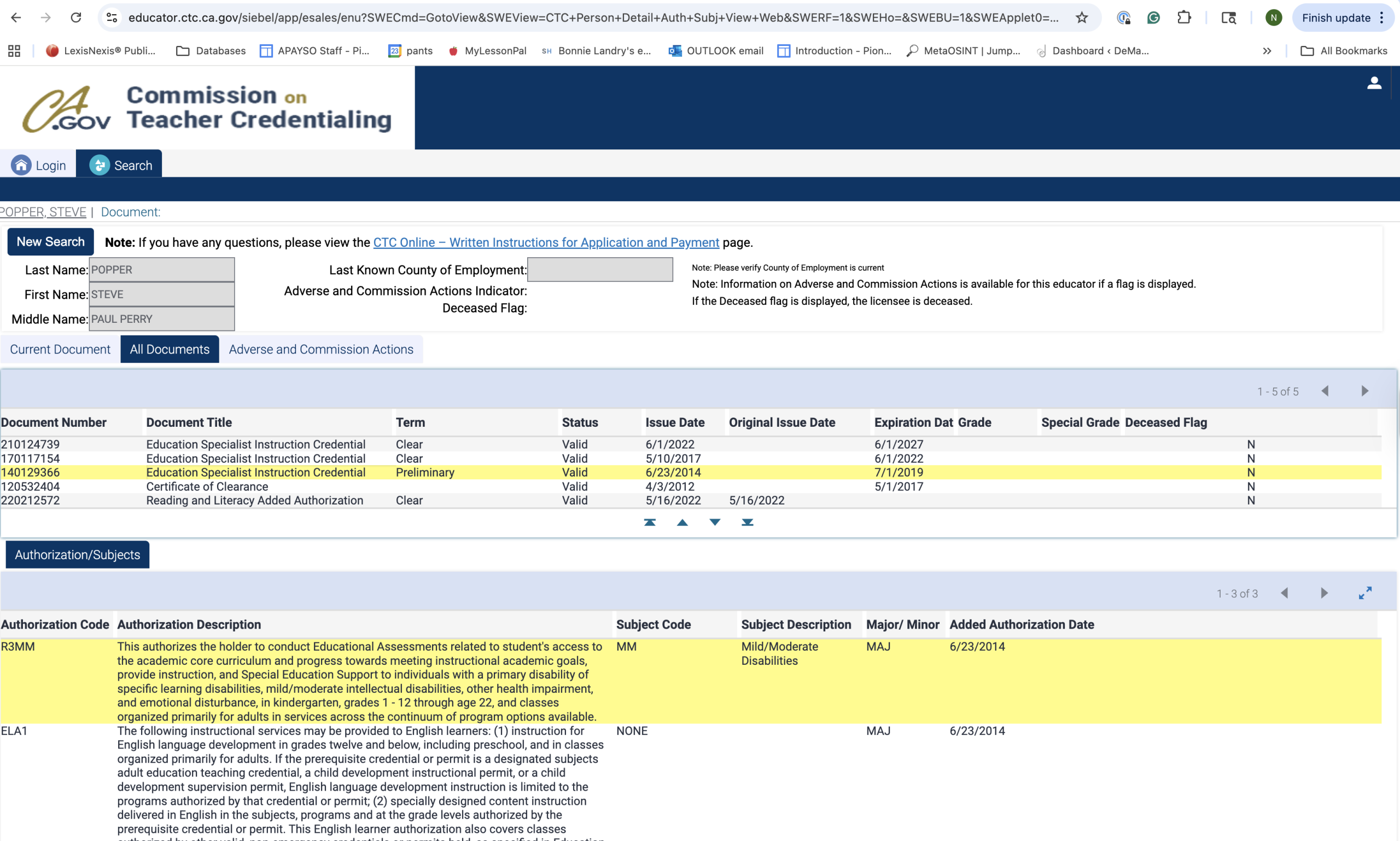
Task: Bookmark this page with star icon
Action: pos(1082,18)
